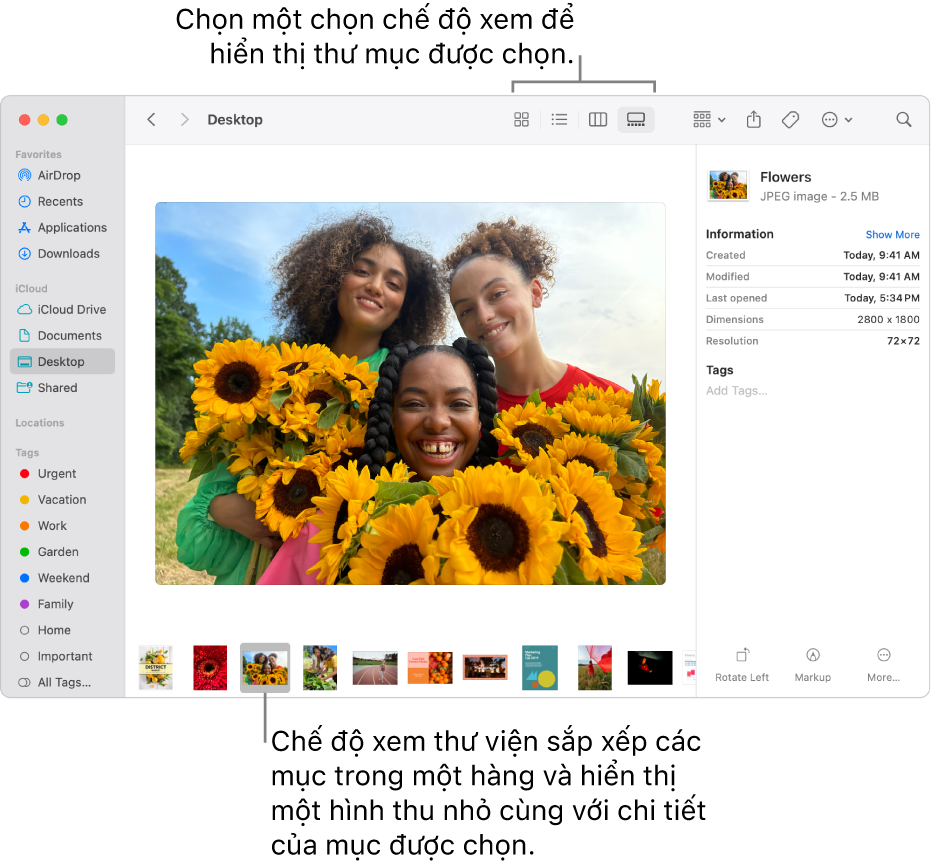The image size is (931, 867).
Task: Click the Dimensions value 2800 x 1800
Action: [x=888, y=319]
